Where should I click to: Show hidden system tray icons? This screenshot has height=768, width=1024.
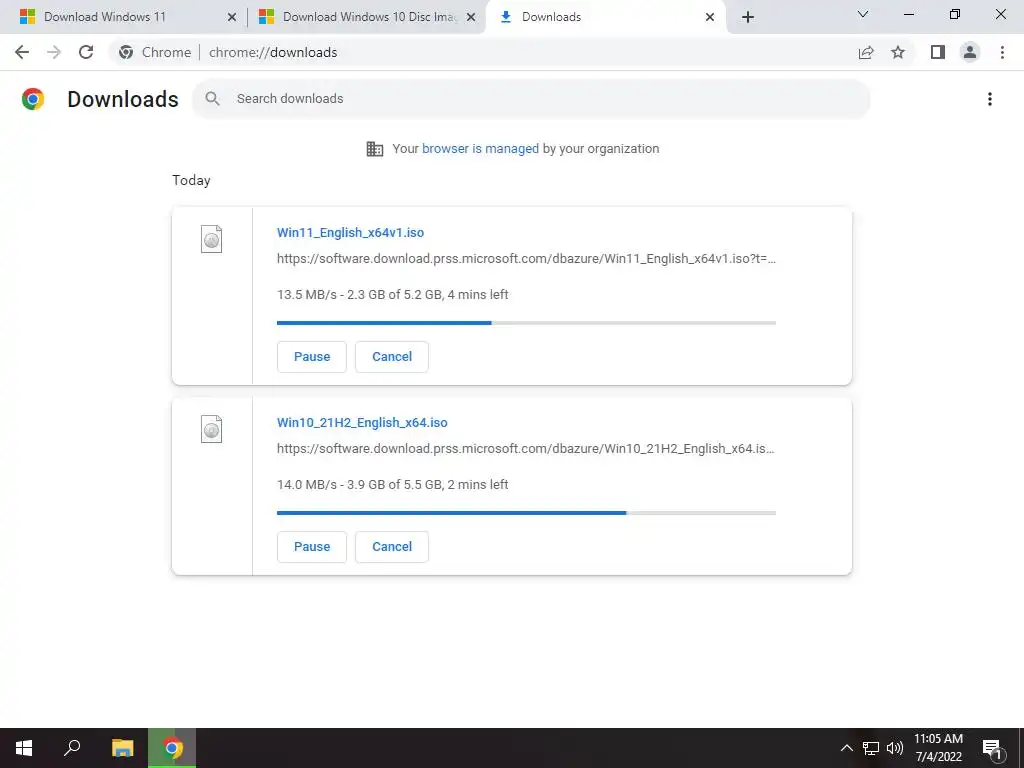click(846, 748)
